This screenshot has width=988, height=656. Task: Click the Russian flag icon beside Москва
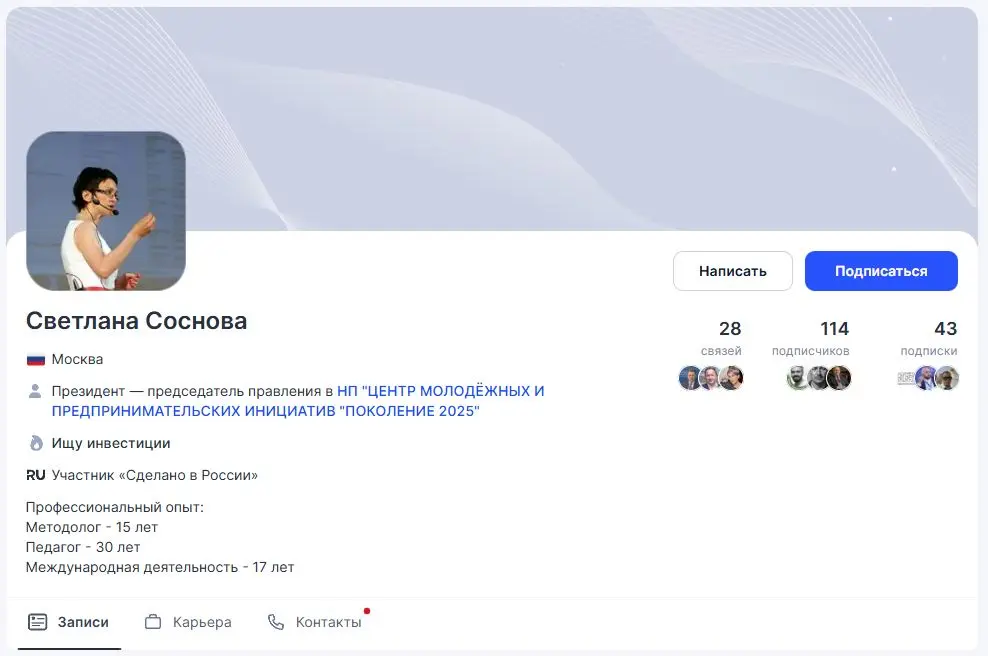(x=36, y=360)
